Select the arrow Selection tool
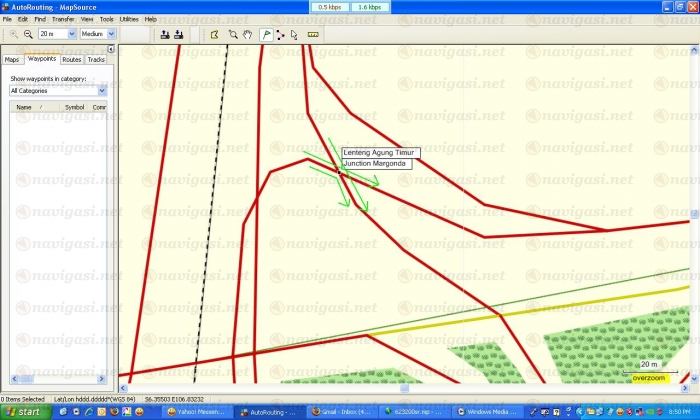This screenshot has height=420, width=700. pos(294,33)
